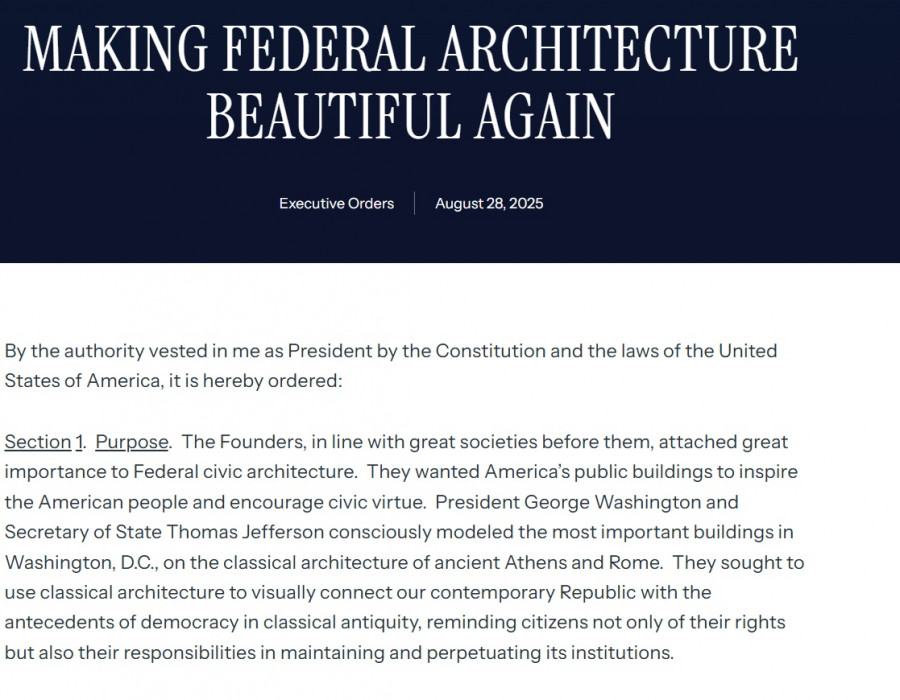Click the 'Beautiful Again' headline line
The height and width of the screenshot is (700, 900).
(410, 116)
